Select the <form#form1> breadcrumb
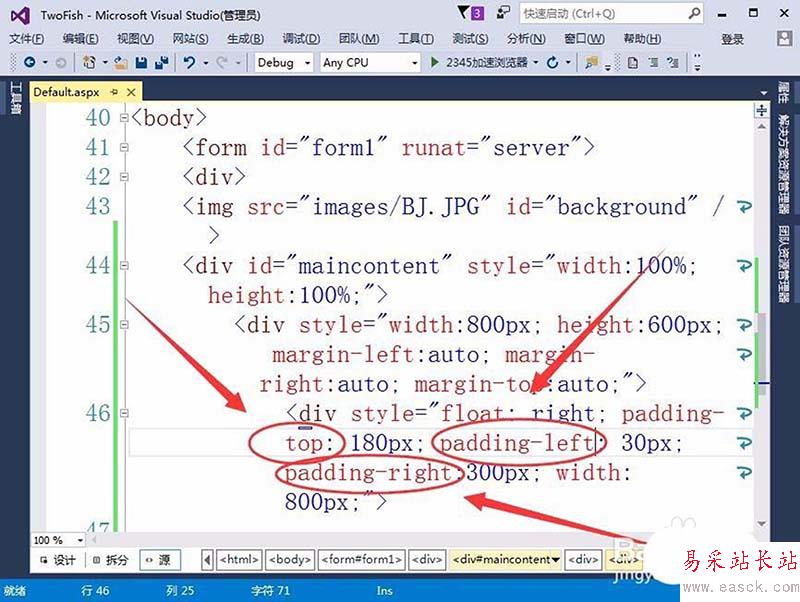The image size is (800, 602). pos(362,560)
